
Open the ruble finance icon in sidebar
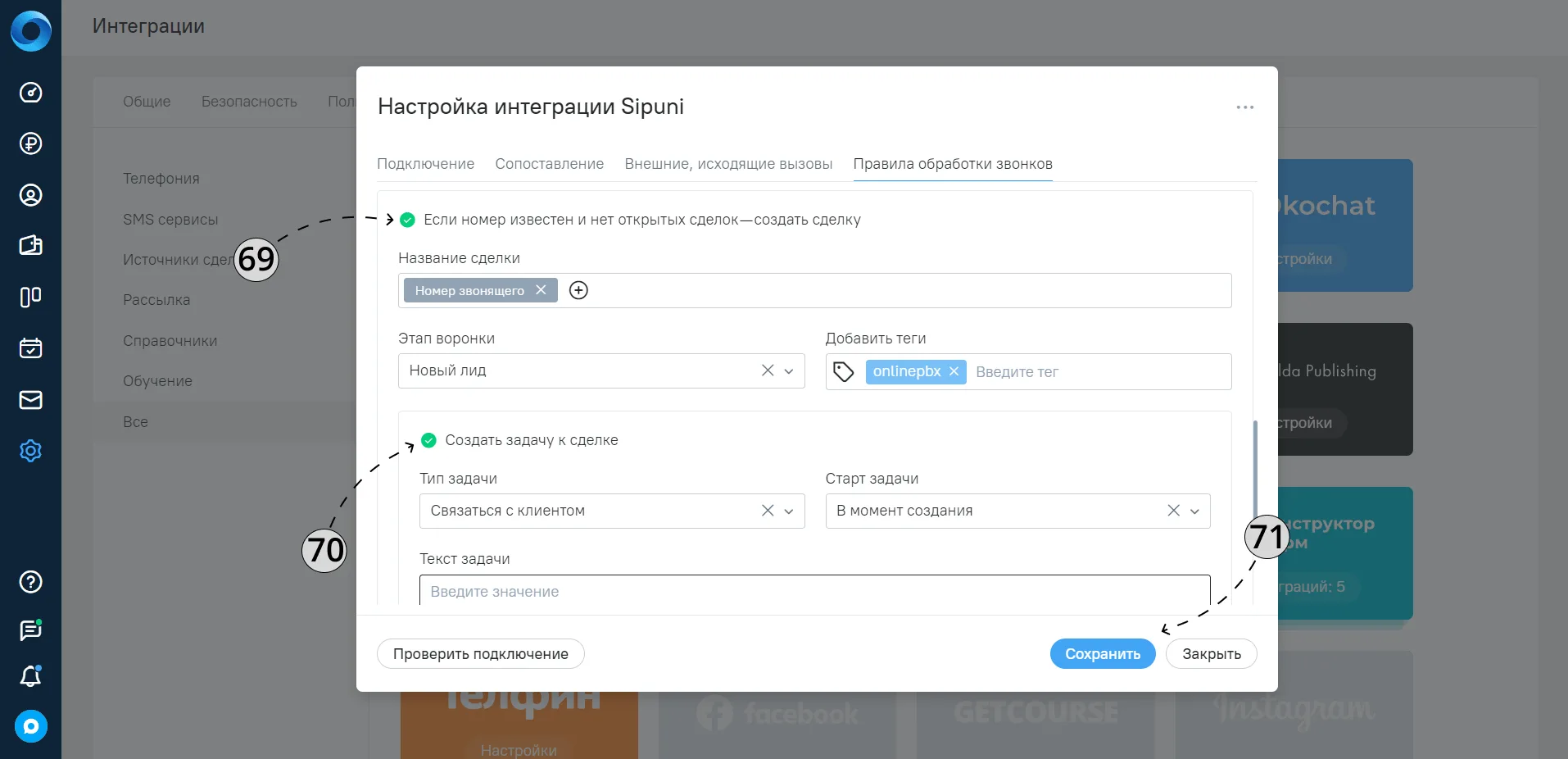point(30,143)
